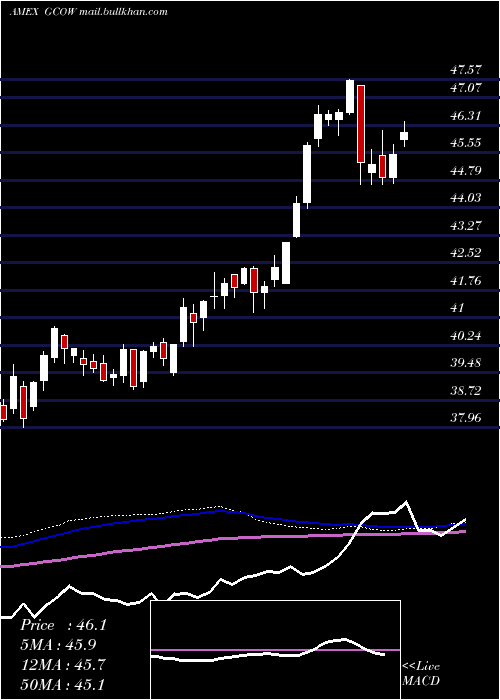
Task: Click the 42.52 price axis label
Action: pyautogui.click(x=466, y=253)
